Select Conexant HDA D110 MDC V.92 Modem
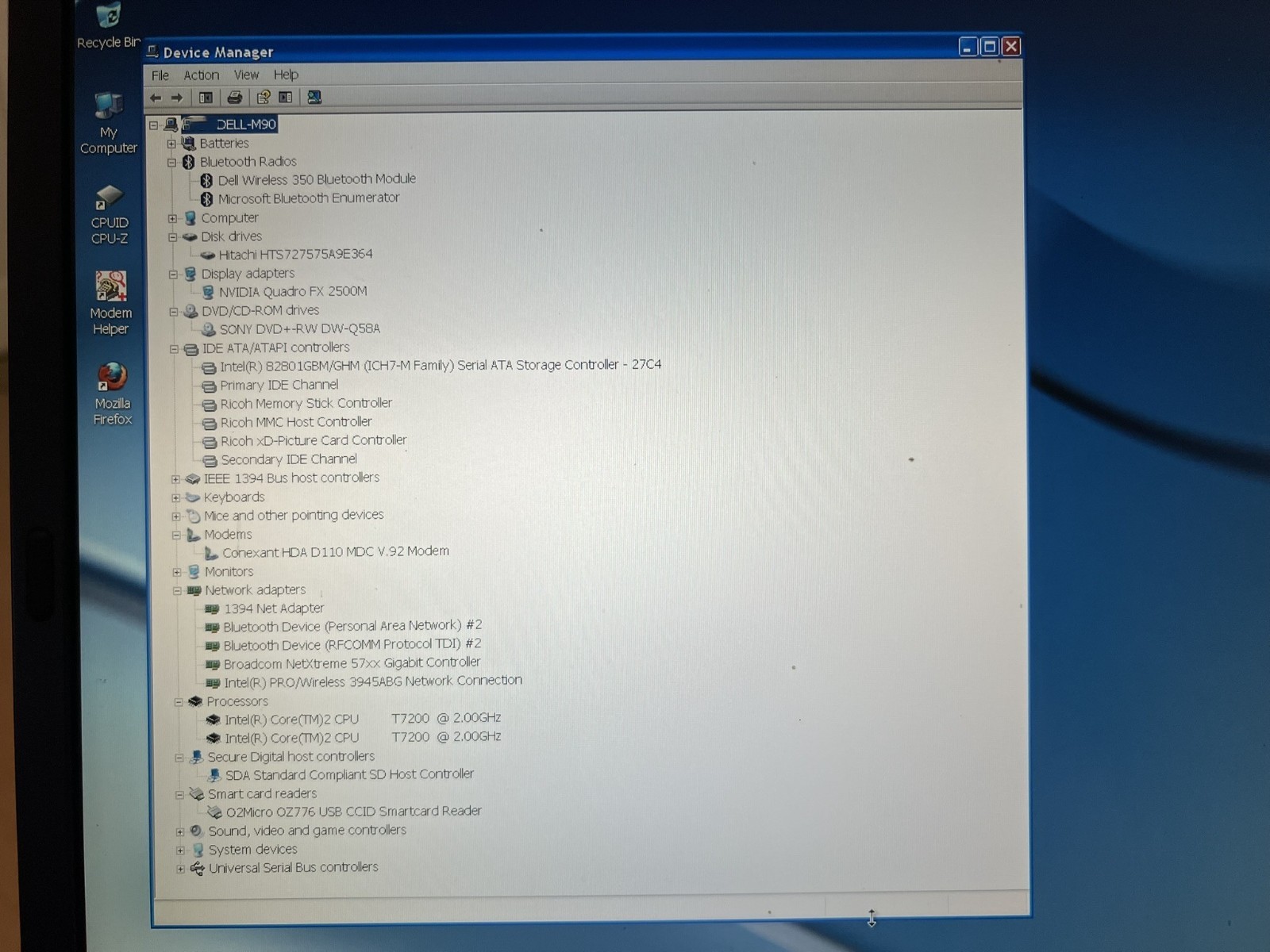Viewport: 1270px width, 952px height. [336, 551]
